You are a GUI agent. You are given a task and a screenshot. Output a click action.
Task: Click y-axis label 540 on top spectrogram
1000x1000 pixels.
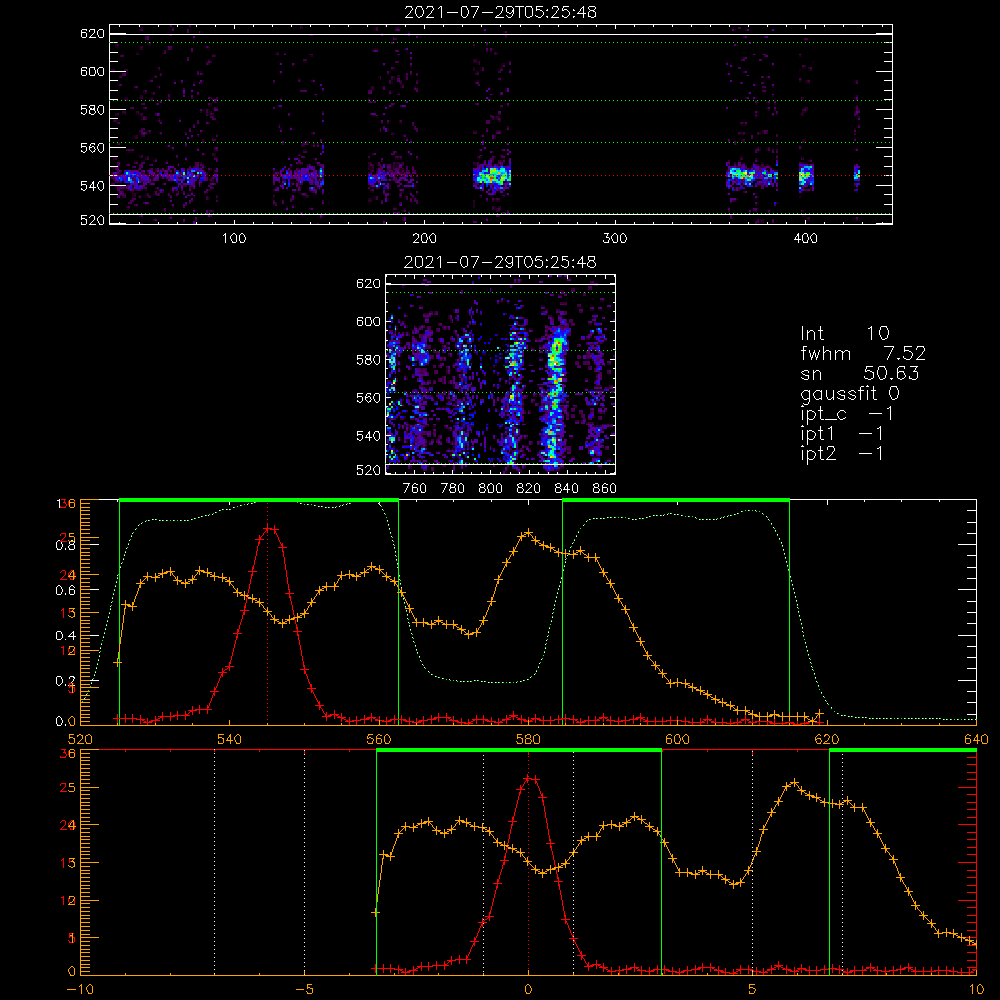pyautogui.click(x=92, y=186)
